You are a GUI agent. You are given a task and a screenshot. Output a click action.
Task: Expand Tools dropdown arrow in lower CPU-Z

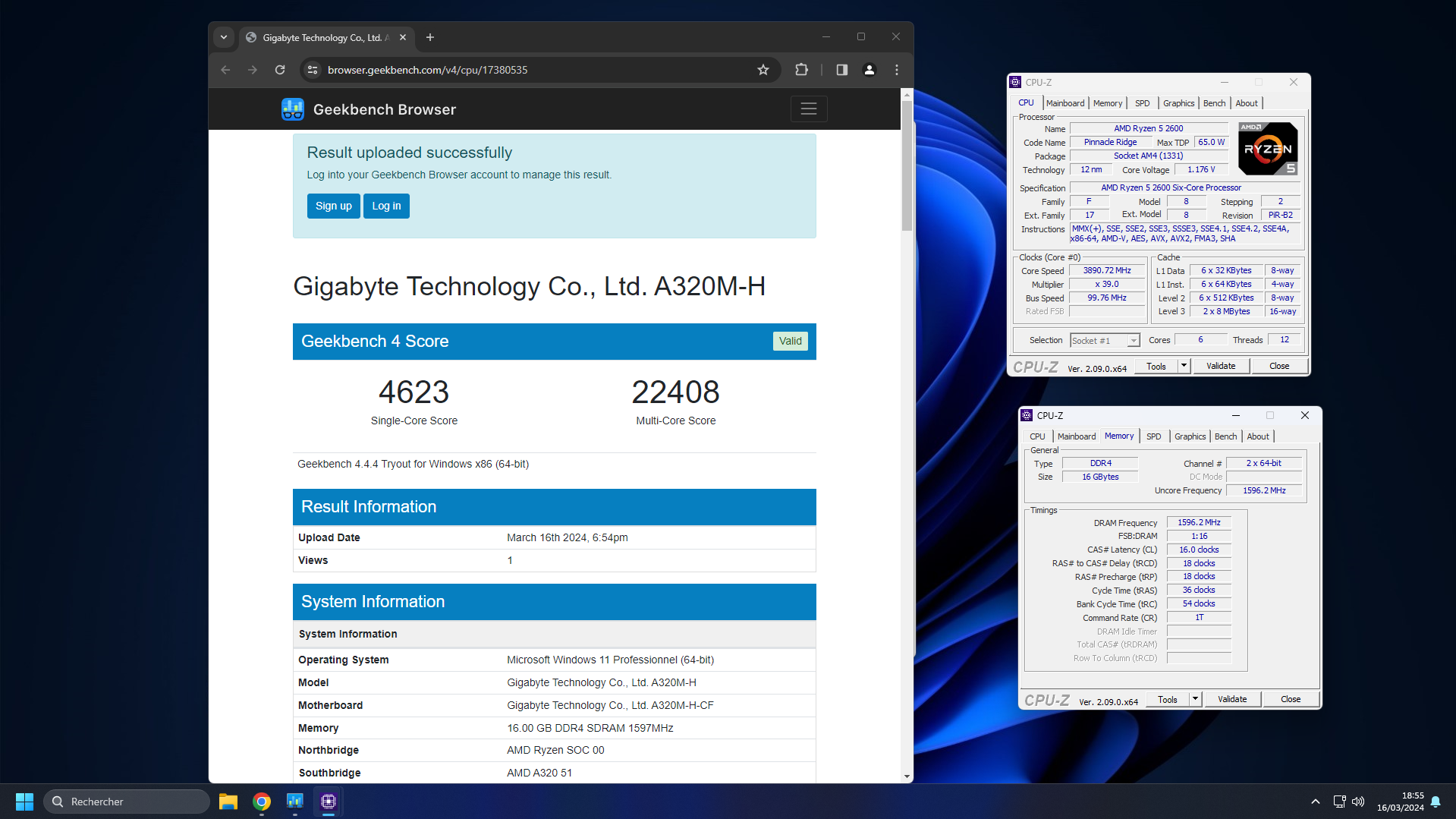pyautogui.click(x=1195, y=700)
